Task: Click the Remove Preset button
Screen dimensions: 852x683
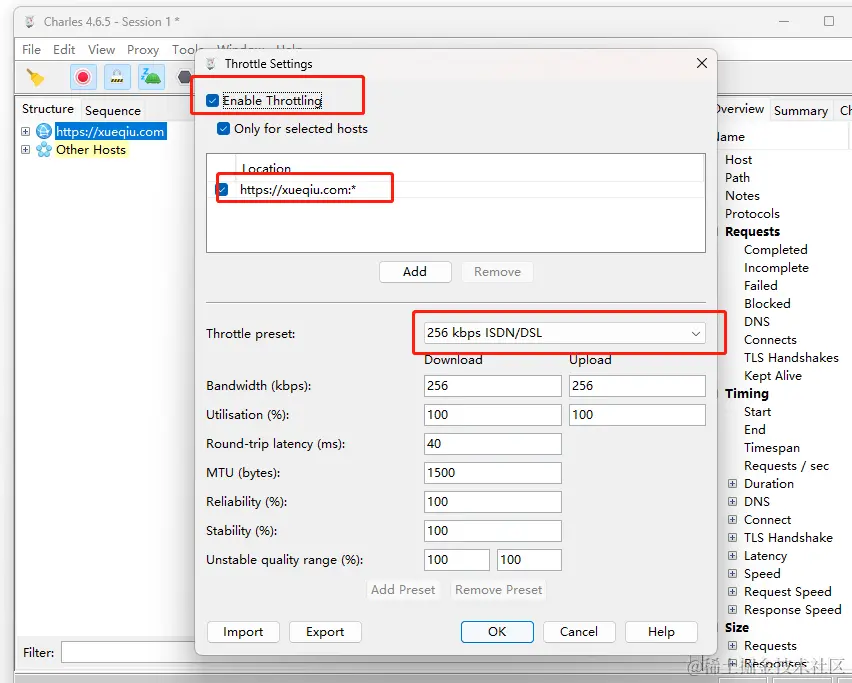Action: 498,590
